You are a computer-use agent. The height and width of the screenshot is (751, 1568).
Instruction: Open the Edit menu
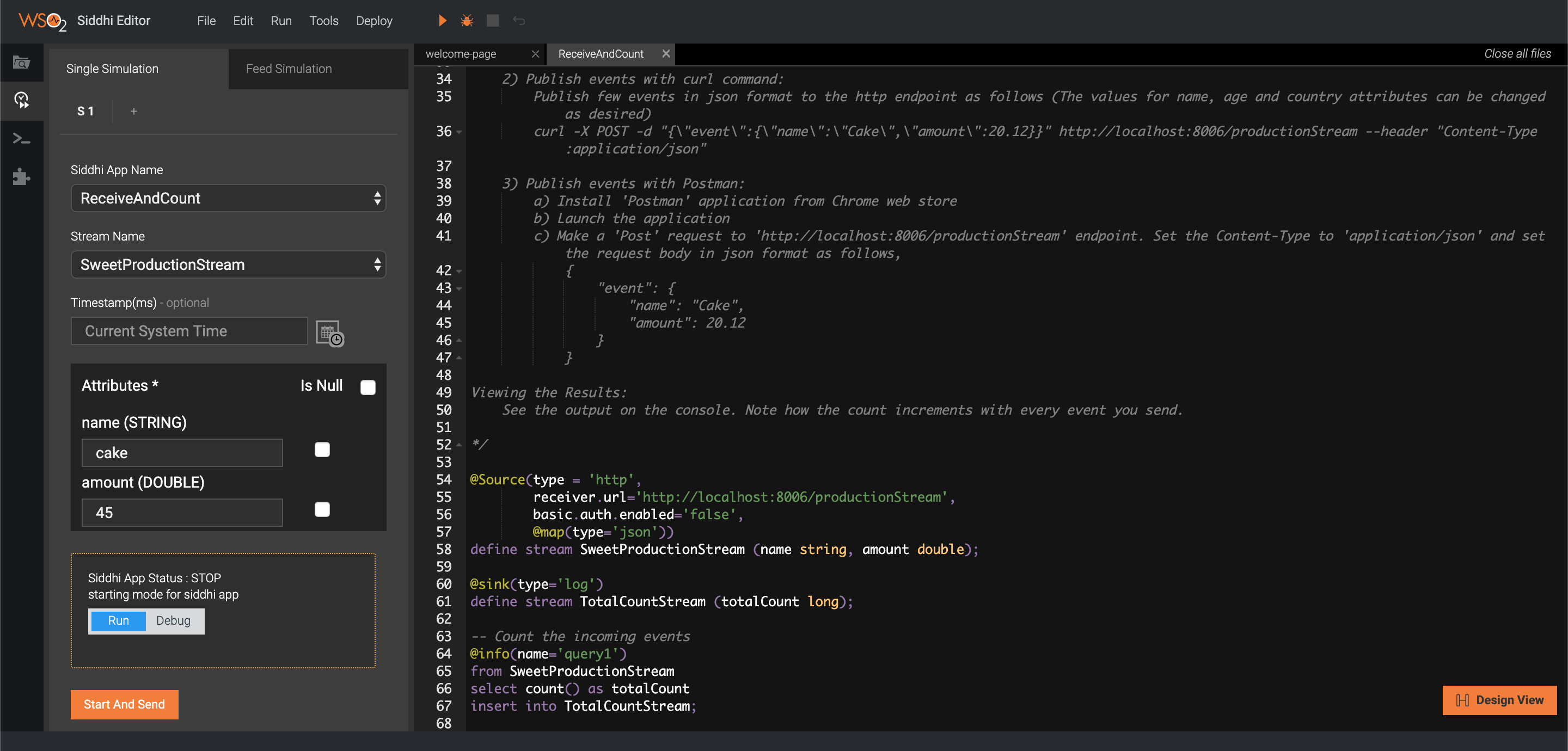(243, 21)
